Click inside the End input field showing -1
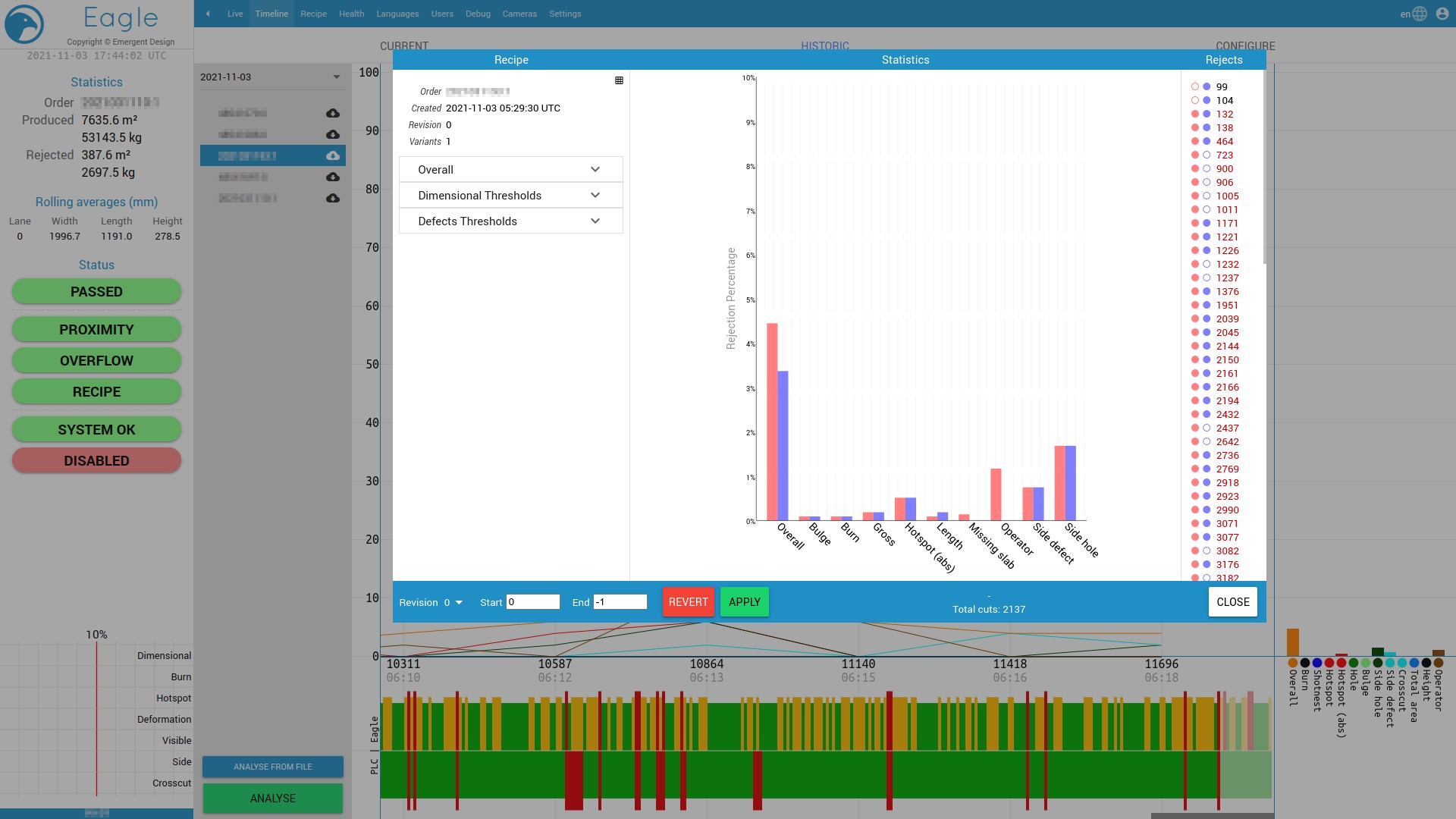Viewport: 1456px width, 819px height. (x=620, y=601)
